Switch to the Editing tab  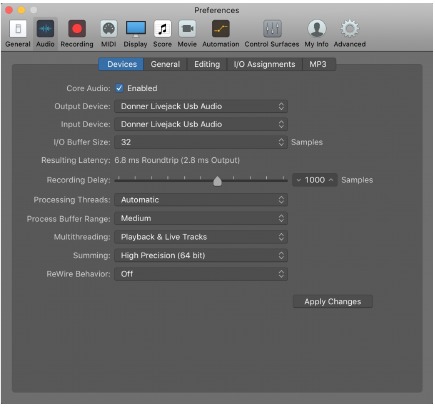(207, 64)
